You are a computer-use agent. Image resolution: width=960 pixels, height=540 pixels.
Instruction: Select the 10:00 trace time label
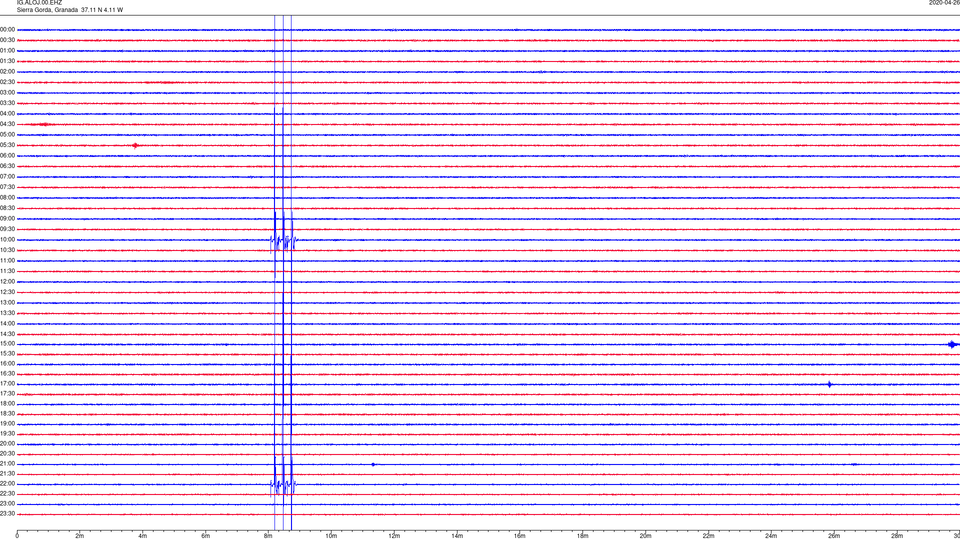pyautogui.click(x=7, y=239)
